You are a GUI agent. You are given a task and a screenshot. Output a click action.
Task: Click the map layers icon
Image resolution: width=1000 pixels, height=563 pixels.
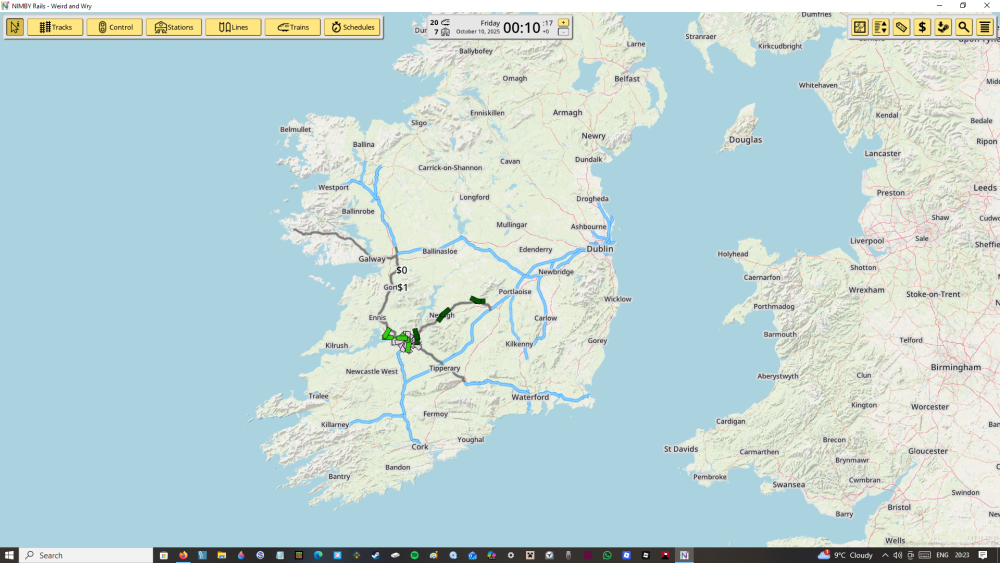coord(860,27)
